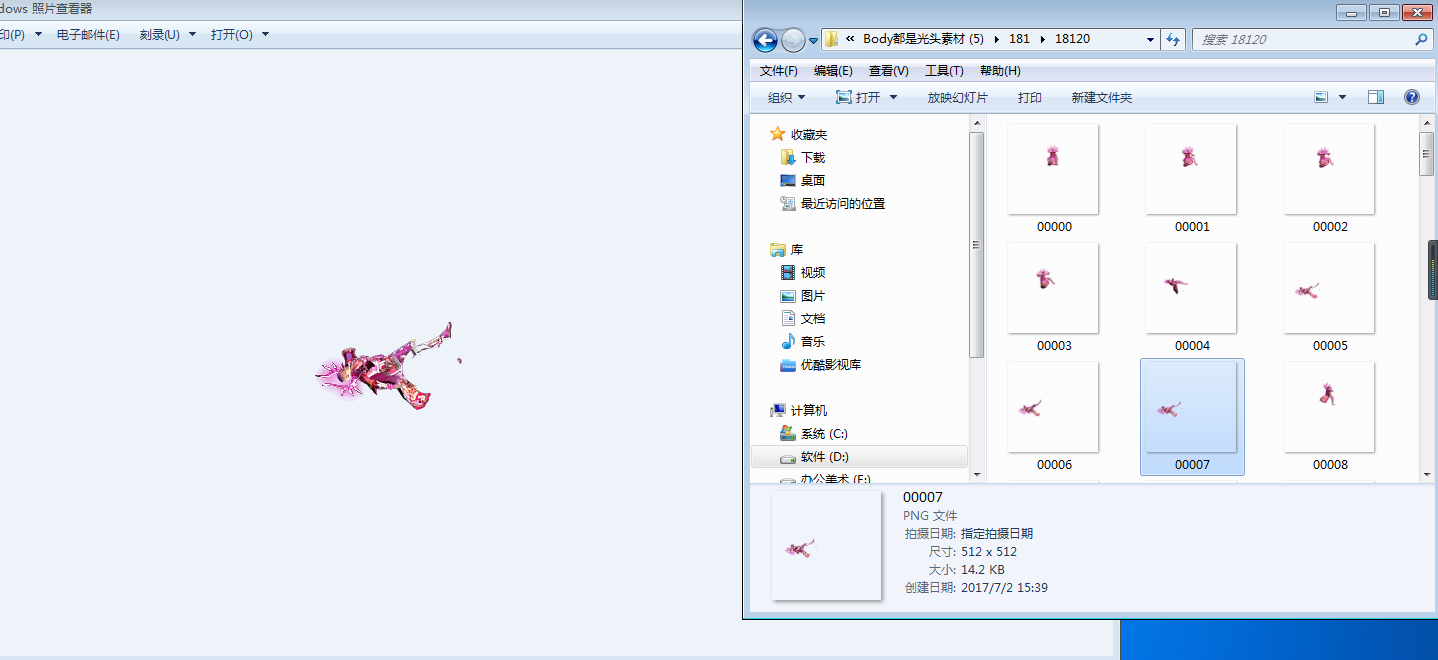Refresh the folder with address bar button
The width and height of the screenshot is (1438, 660).
pos(1174,39)
